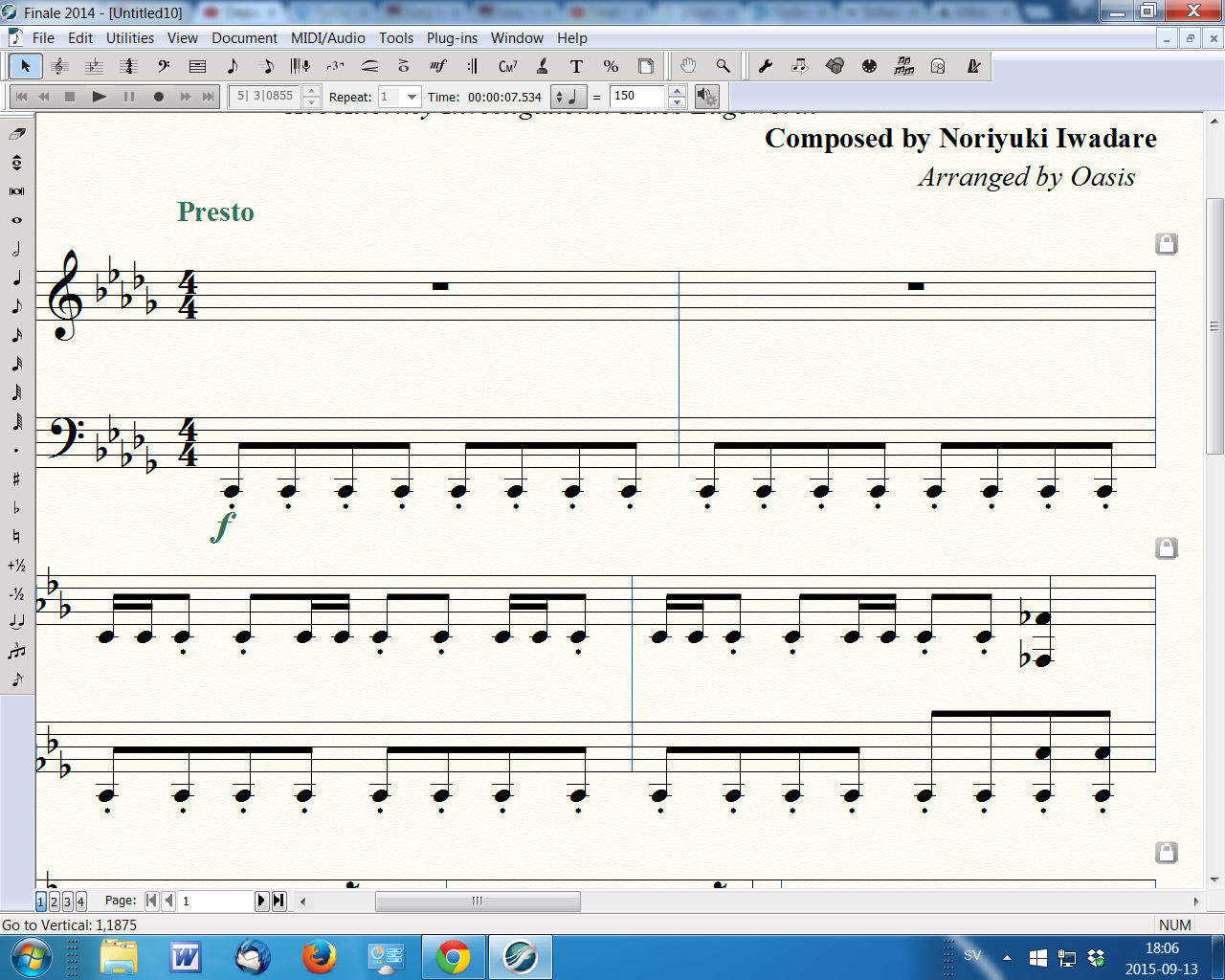Image resolution: width=1225 pixels, height=980 pixels.
Task: Switch to layer 2 button
Action: [55, 902]
